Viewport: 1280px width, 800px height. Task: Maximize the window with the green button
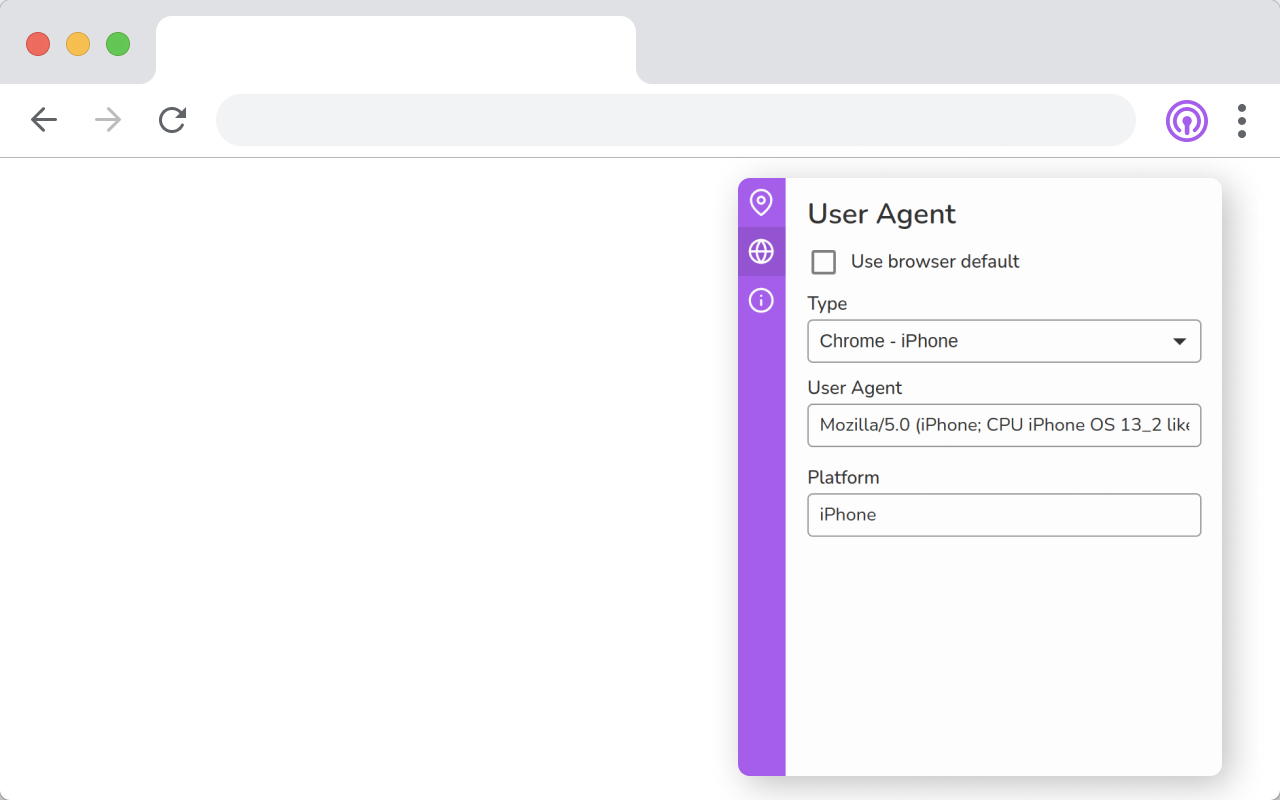[118, 44]
